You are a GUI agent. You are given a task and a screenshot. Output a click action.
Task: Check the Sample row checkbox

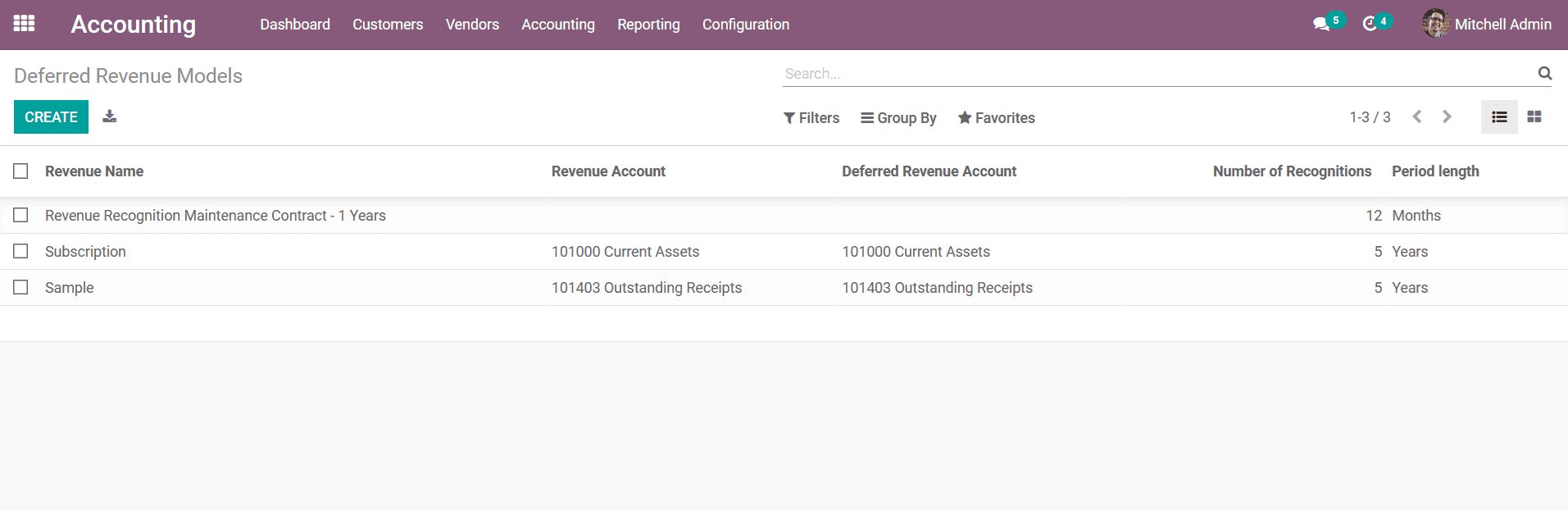[x=20, y=287]
